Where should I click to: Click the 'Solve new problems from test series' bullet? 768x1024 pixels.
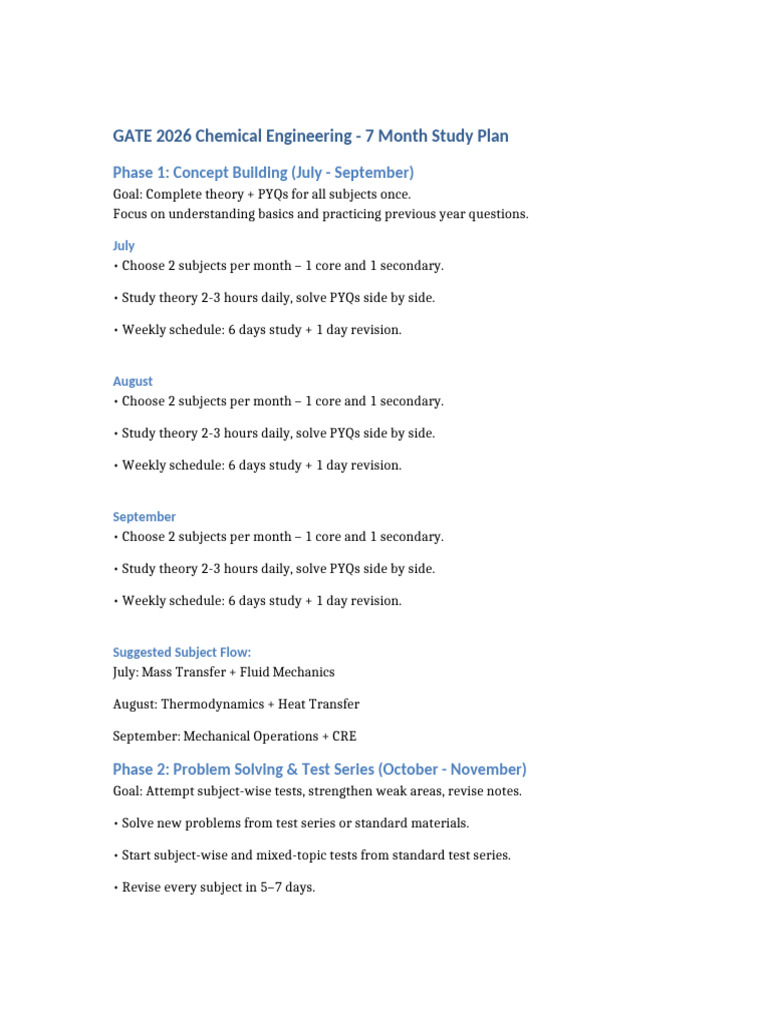click(x=291, y=823)
